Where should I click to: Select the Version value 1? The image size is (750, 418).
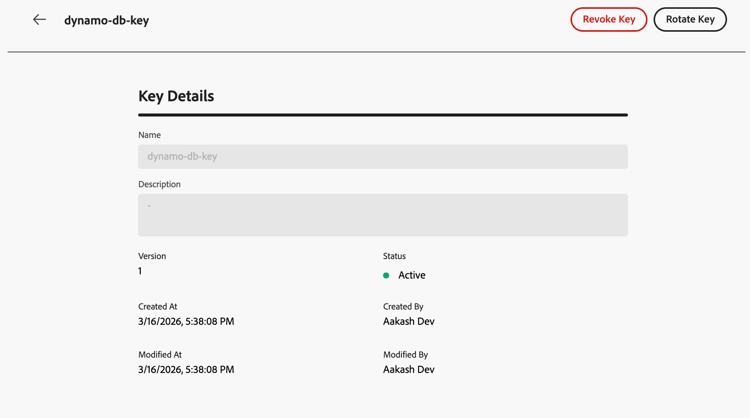click(140, 271)
